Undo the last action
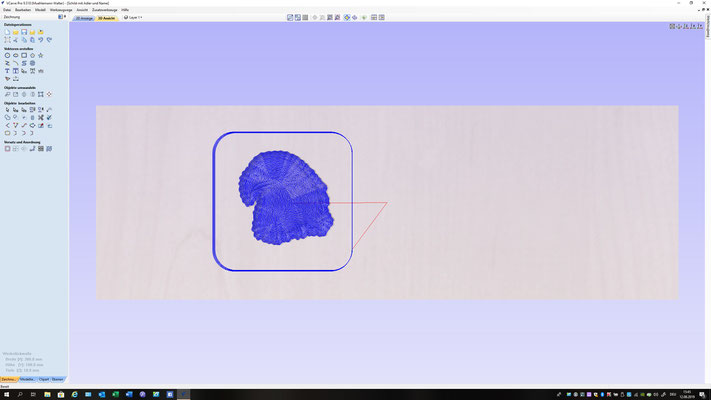The image size is (711, 400). click(41, 40)
